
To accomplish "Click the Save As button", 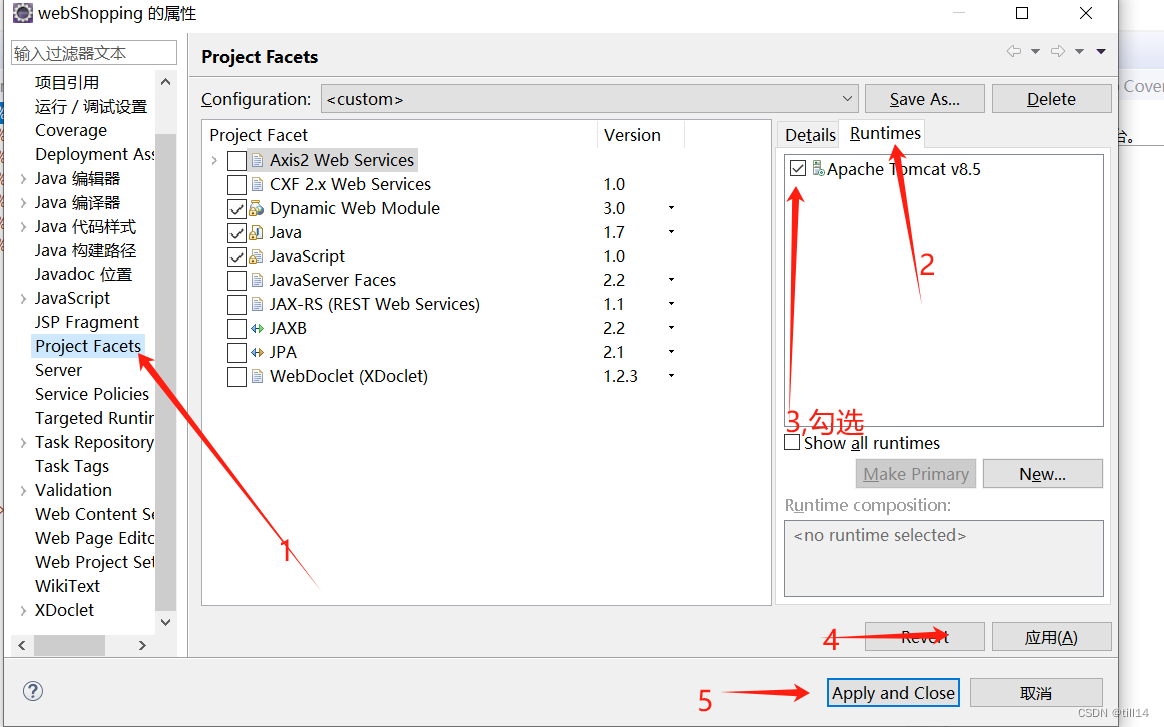I will click(x=923, y=98).
